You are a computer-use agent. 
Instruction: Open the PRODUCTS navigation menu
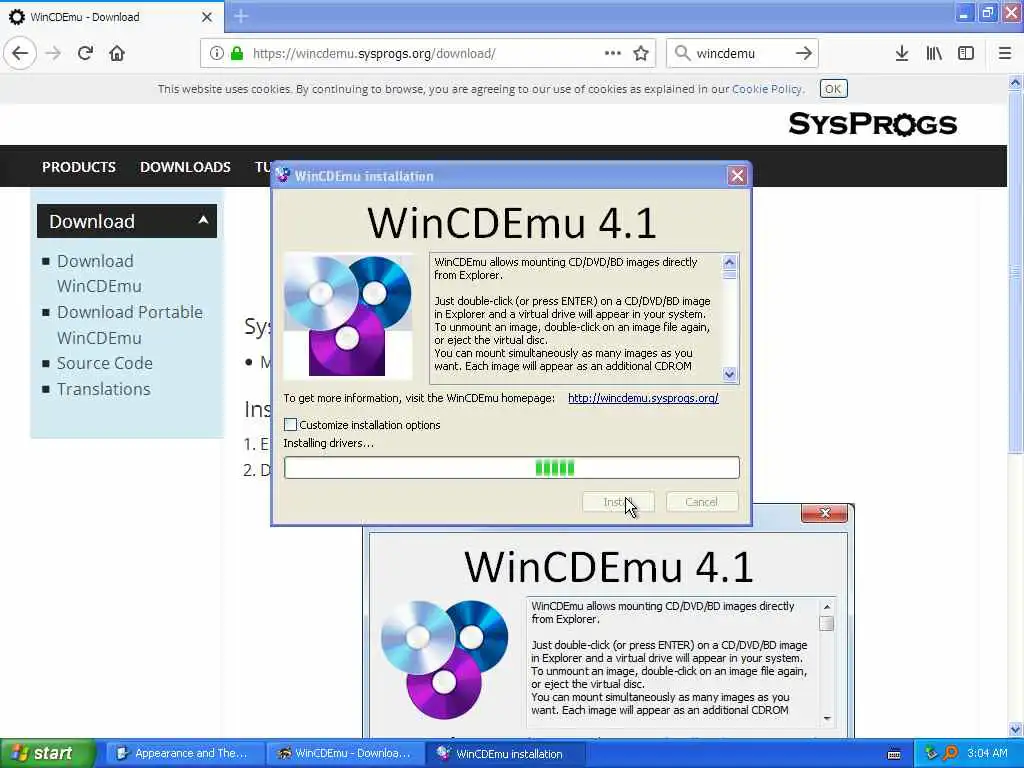79,167
